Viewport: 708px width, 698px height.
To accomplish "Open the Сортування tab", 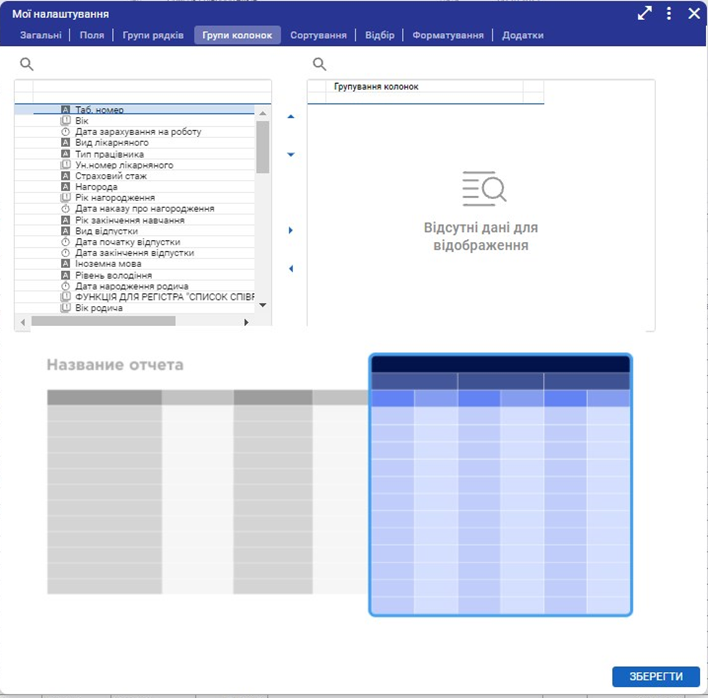I will 318,35.
